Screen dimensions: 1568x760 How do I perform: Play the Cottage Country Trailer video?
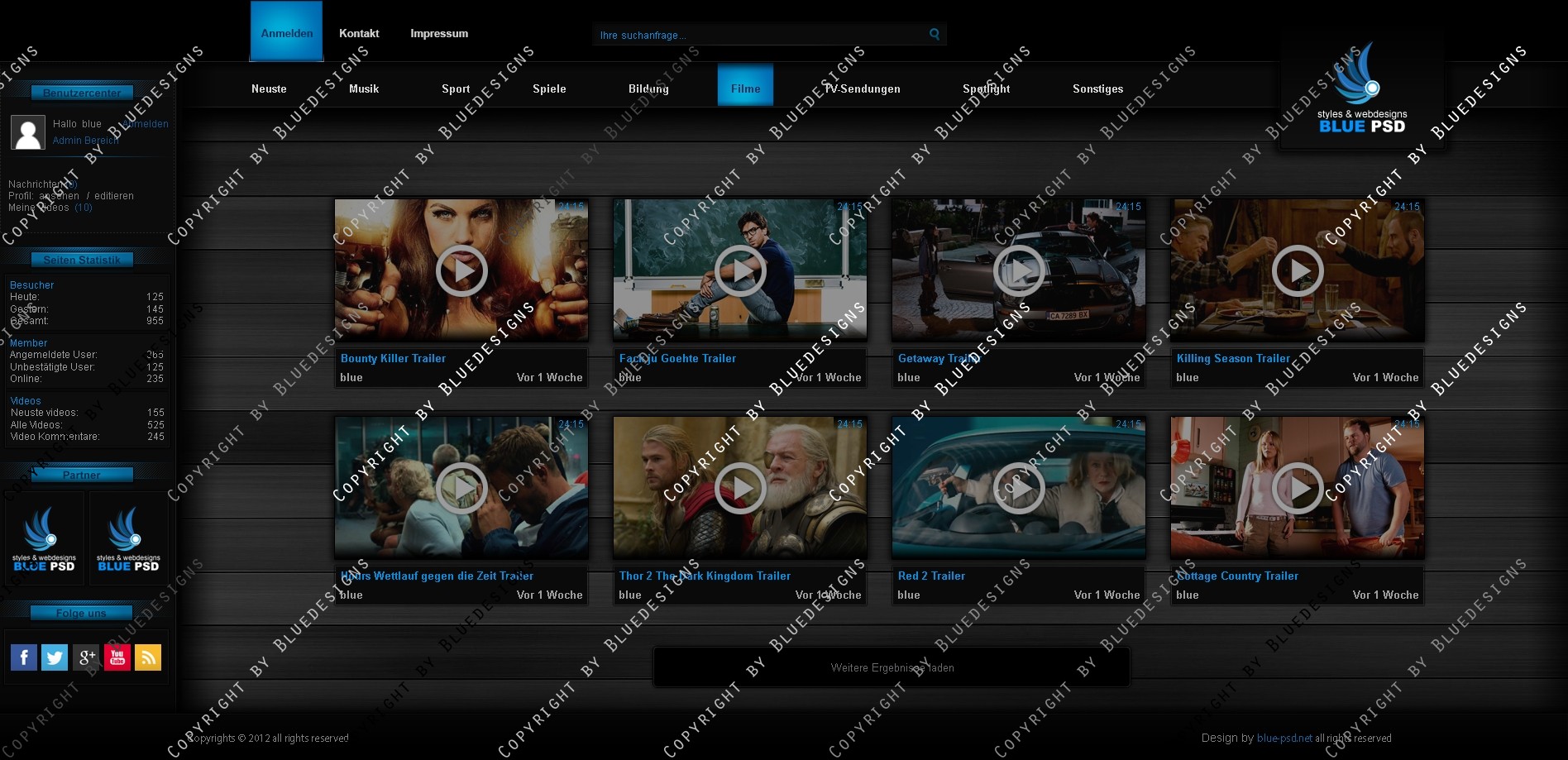[1298, 488]
